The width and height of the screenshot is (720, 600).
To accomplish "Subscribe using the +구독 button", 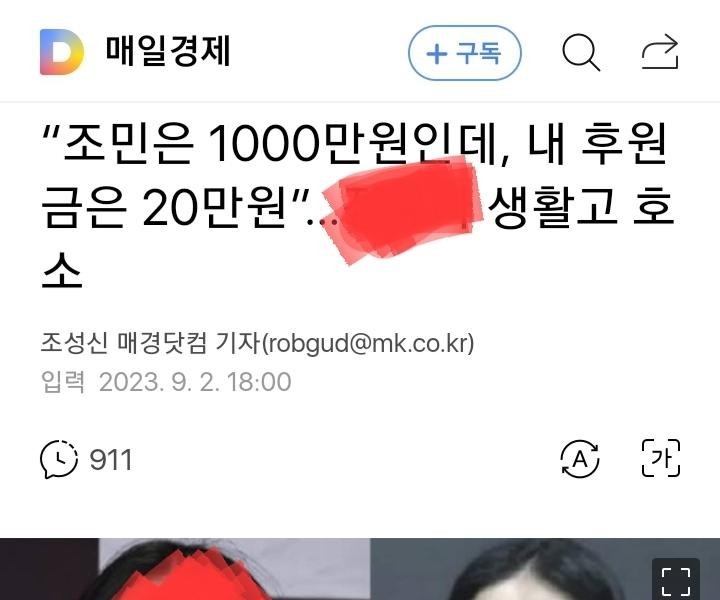I will click(x=465, y=53).
